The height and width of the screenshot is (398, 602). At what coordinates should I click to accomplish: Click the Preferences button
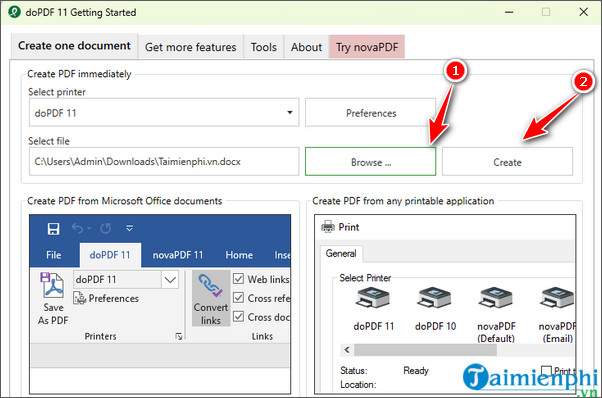[370, 112]
